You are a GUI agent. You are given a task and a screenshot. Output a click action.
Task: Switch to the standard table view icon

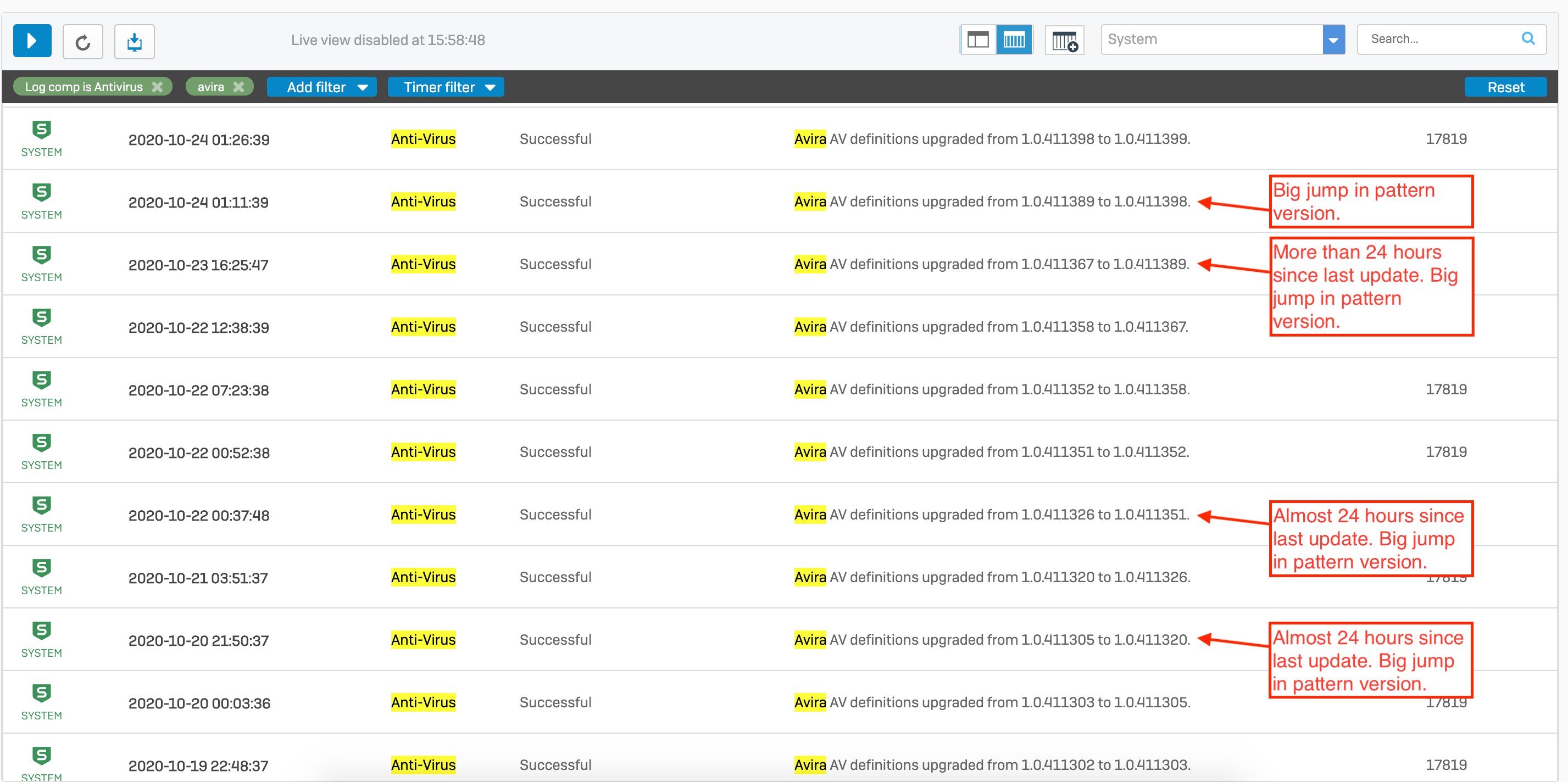(x=977, y=40)
